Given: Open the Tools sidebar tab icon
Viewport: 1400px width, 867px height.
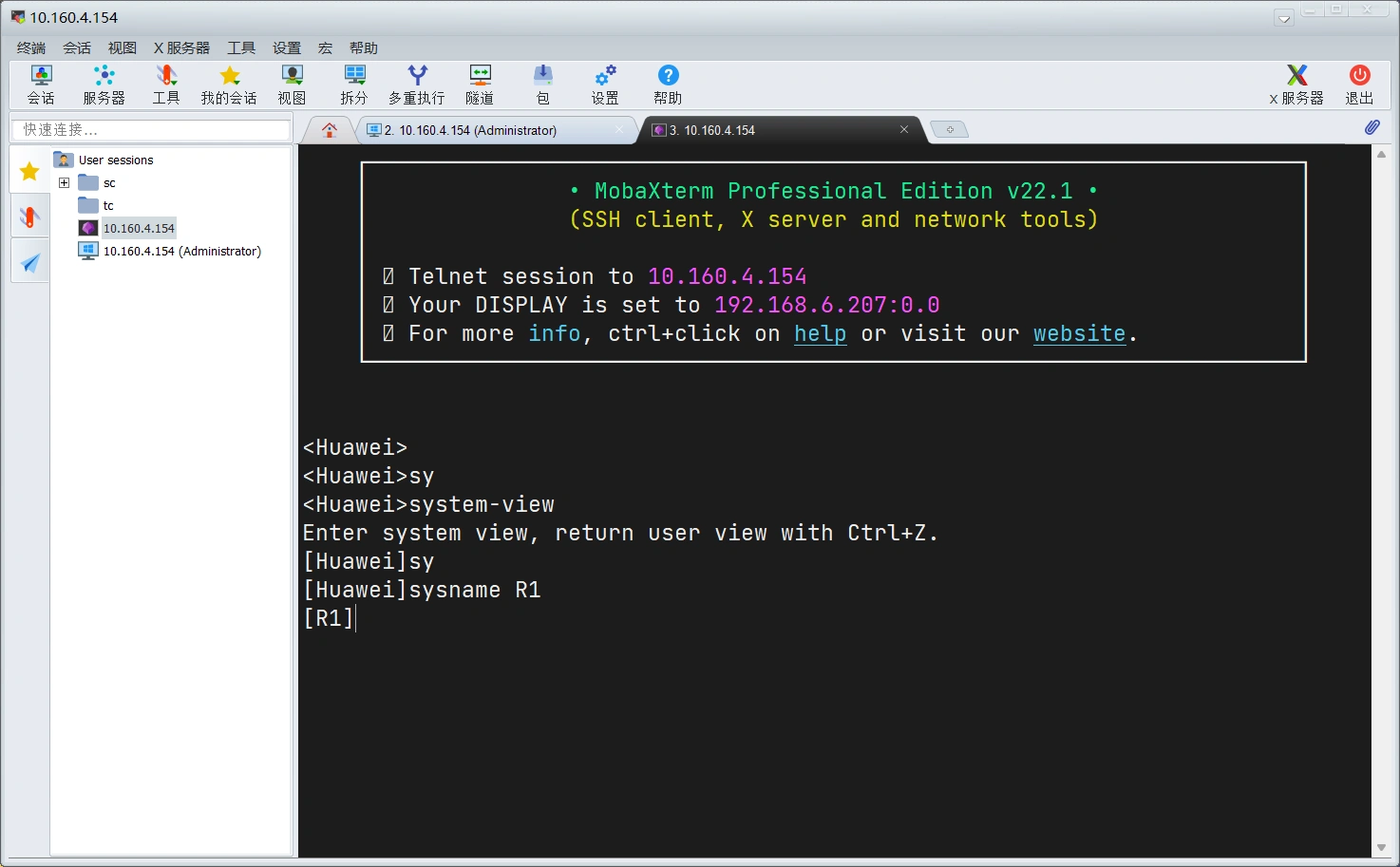Looking at the screenshot, I should coord(29,217).
